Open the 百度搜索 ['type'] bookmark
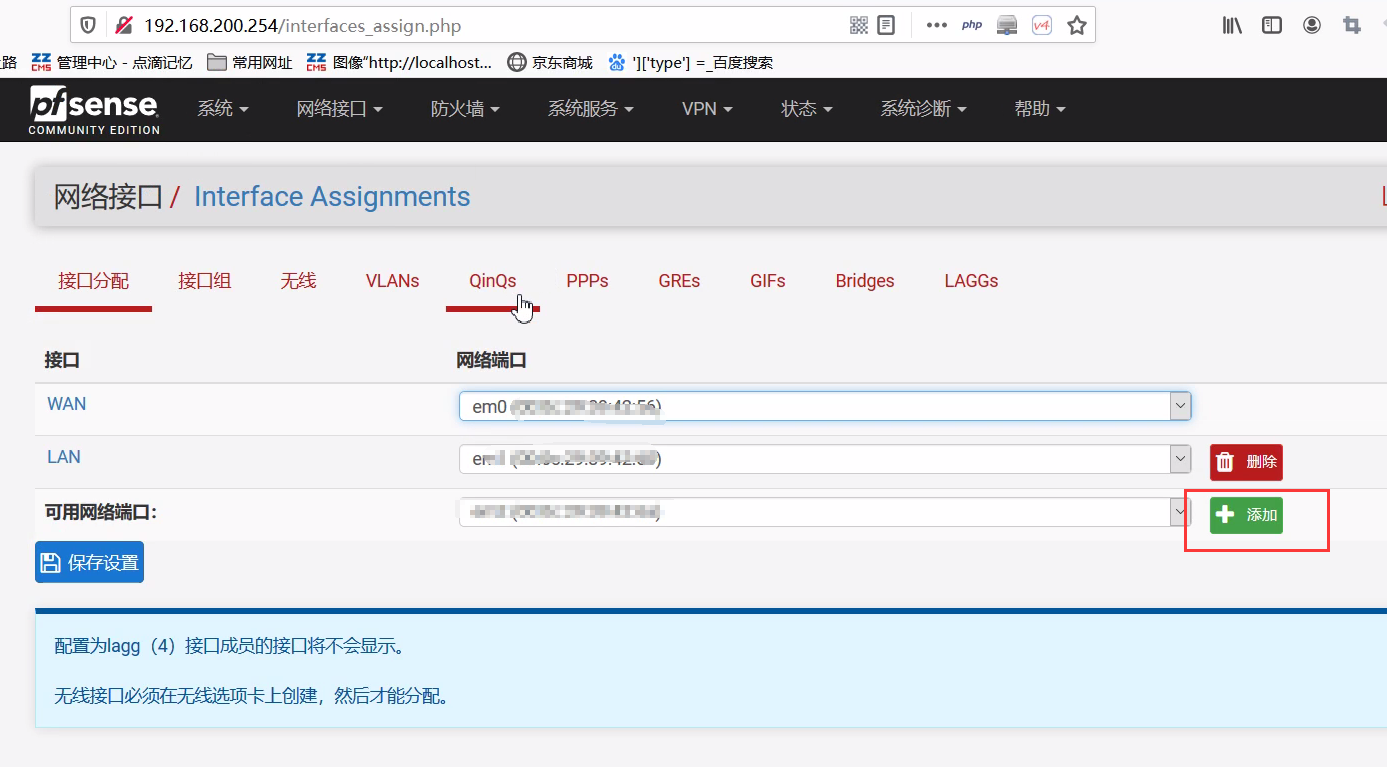The image size is (1387, 767). pos(690,62)
